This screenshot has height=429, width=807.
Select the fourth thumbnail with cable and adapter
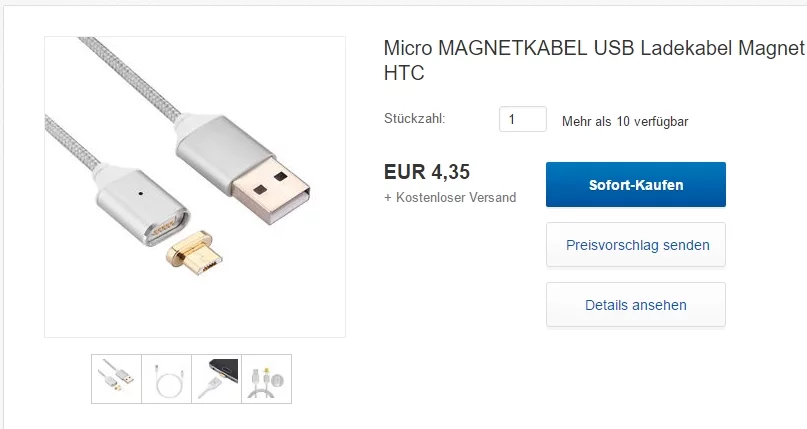(266, 379)
